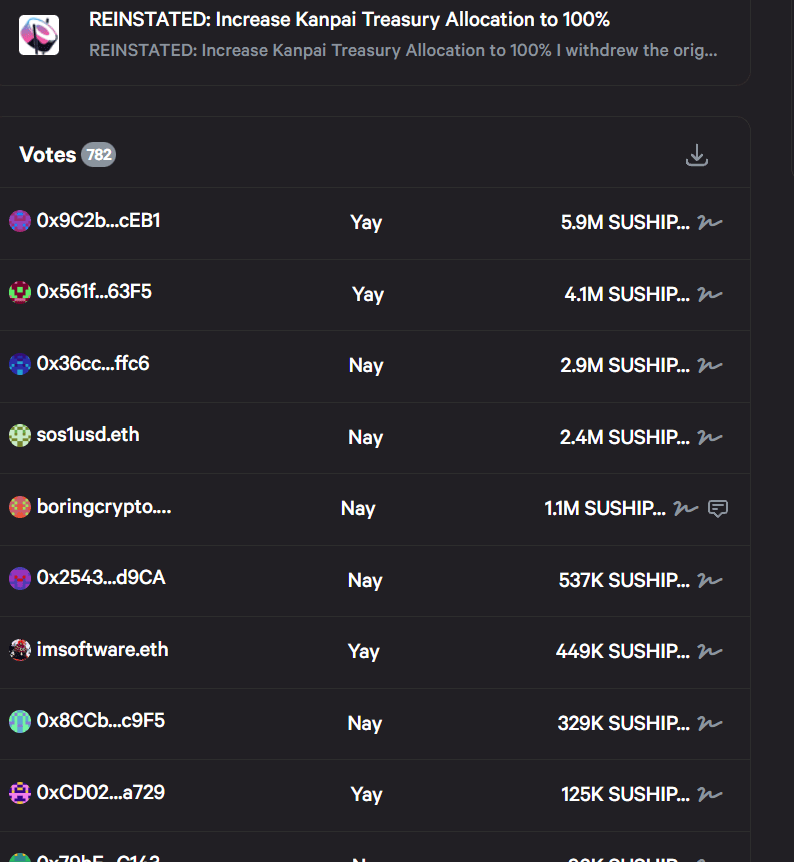794x862 pixels.
Task: Click the 782 votes count badge
Action: [98, 155]
